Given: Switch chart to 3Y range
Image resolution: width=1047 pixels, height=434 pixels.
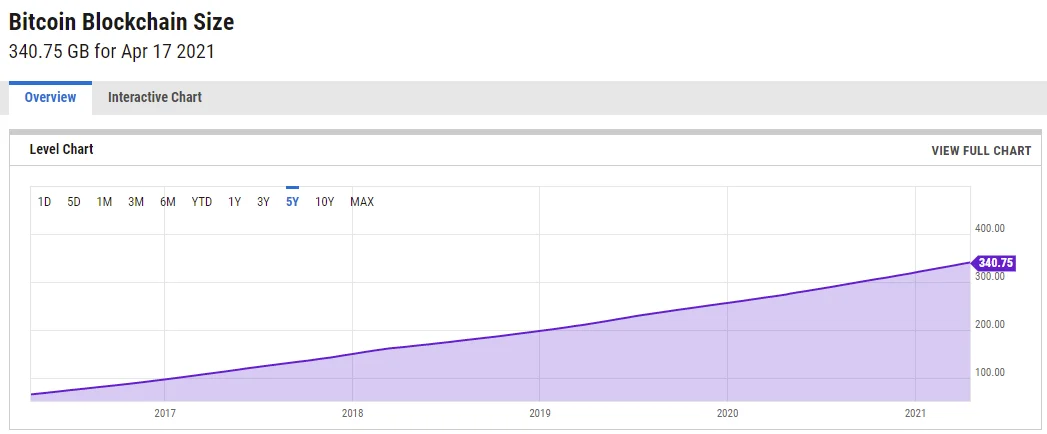Looking at the screenshot, I should (x=263, y=202).
